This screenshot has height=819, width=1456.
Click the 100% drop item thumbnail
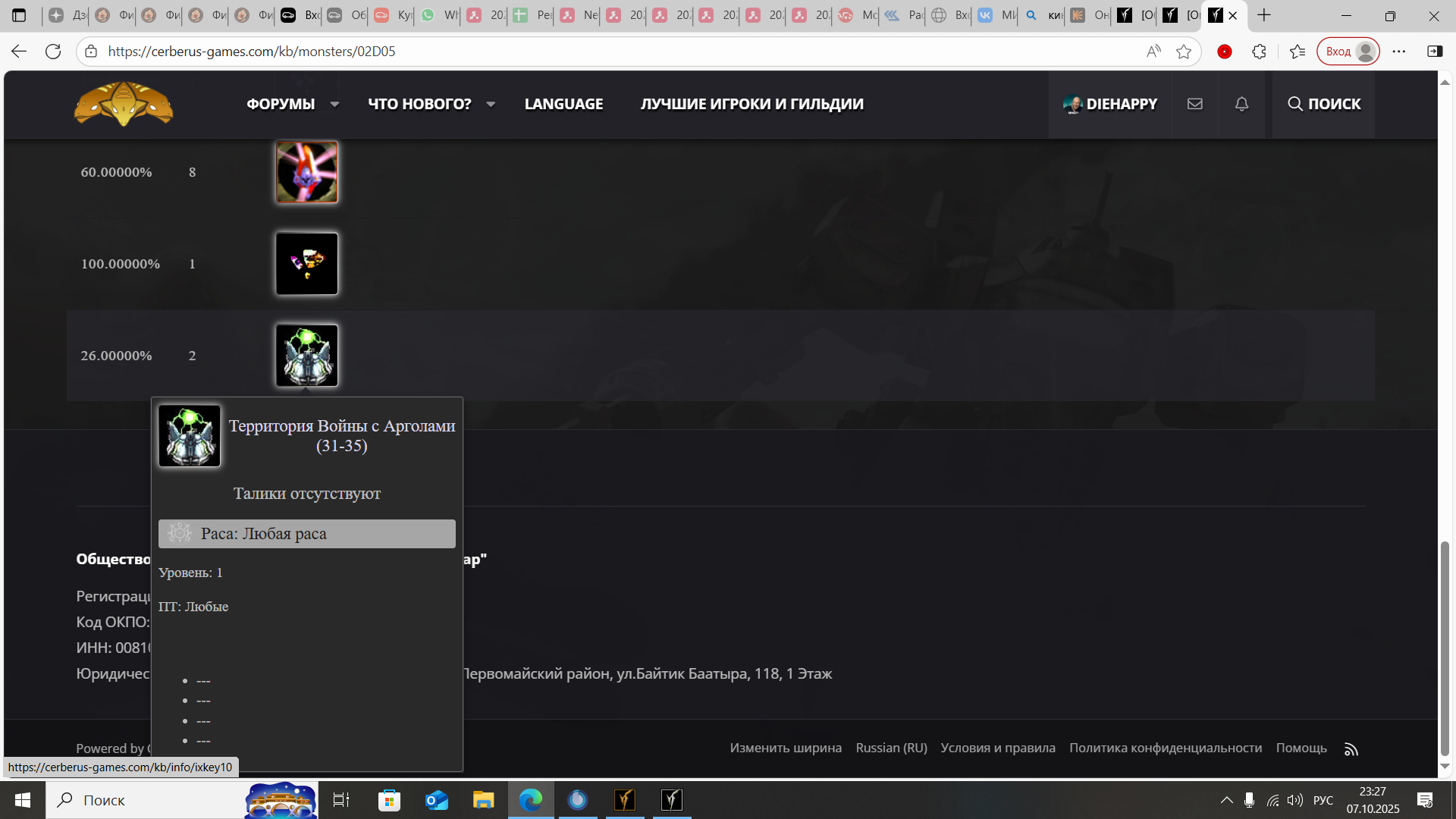(x=306, y=264)
